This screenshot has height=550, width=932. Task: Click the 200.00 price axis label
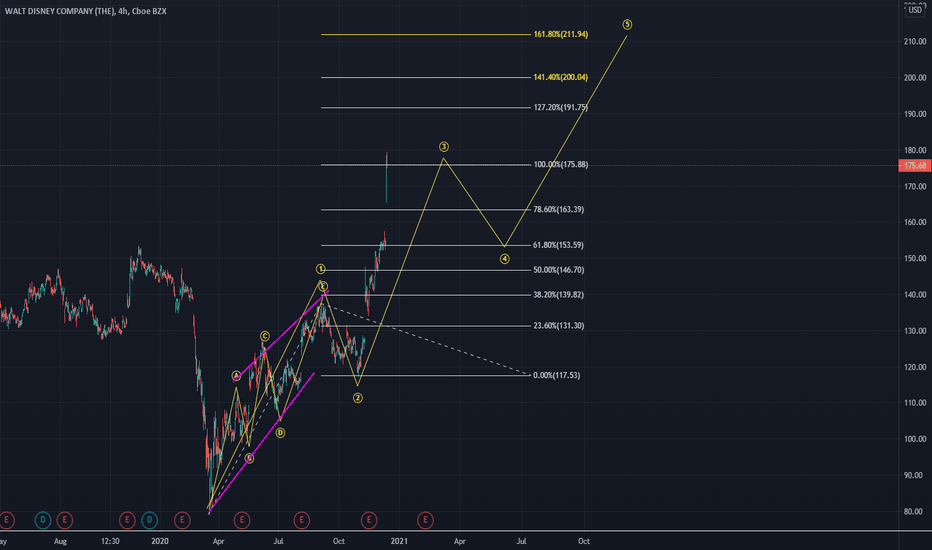(x=915, y=78)
